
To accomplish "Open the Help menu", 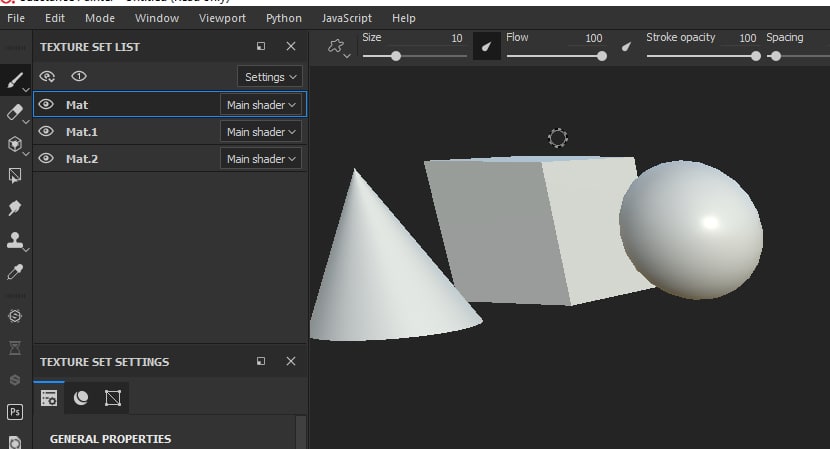I will (404, 18).
